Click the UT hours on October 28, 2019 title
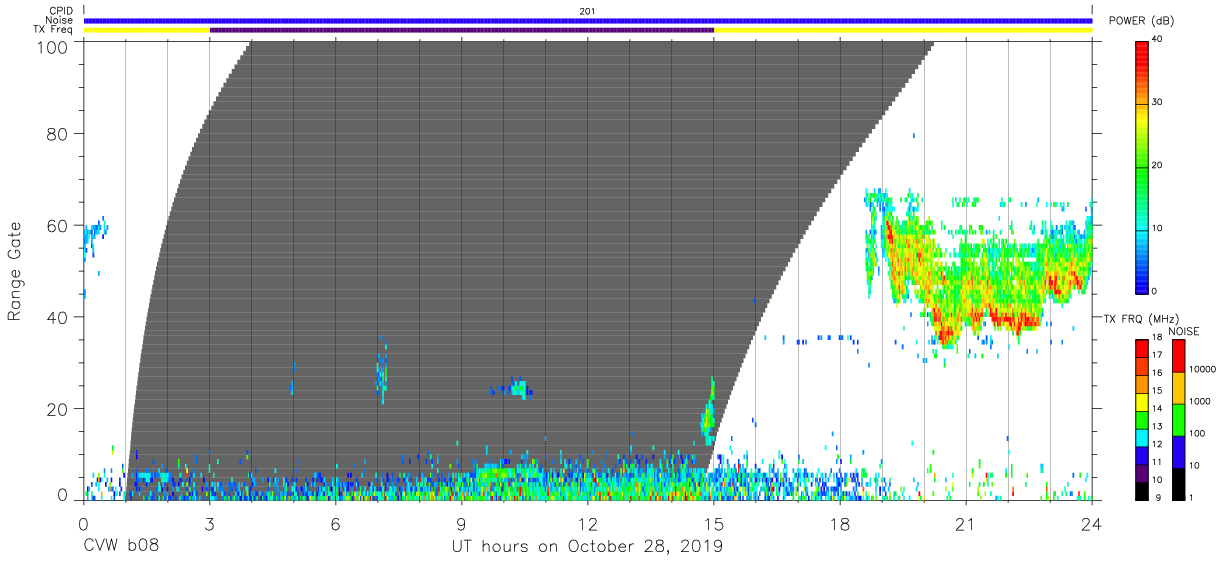The image size is (1228, 567). (x=588, y=547)
